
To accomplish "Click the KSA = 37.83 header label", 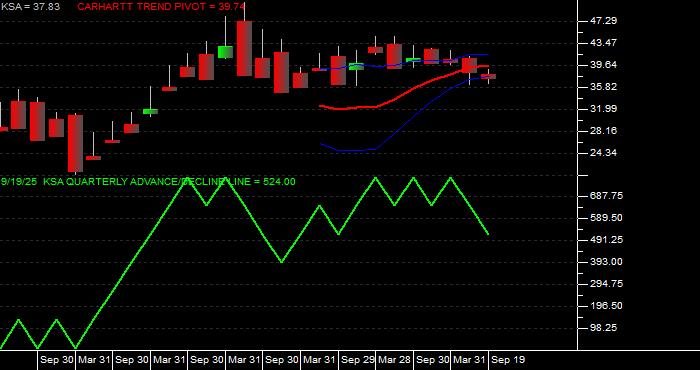I will point(31,7).
